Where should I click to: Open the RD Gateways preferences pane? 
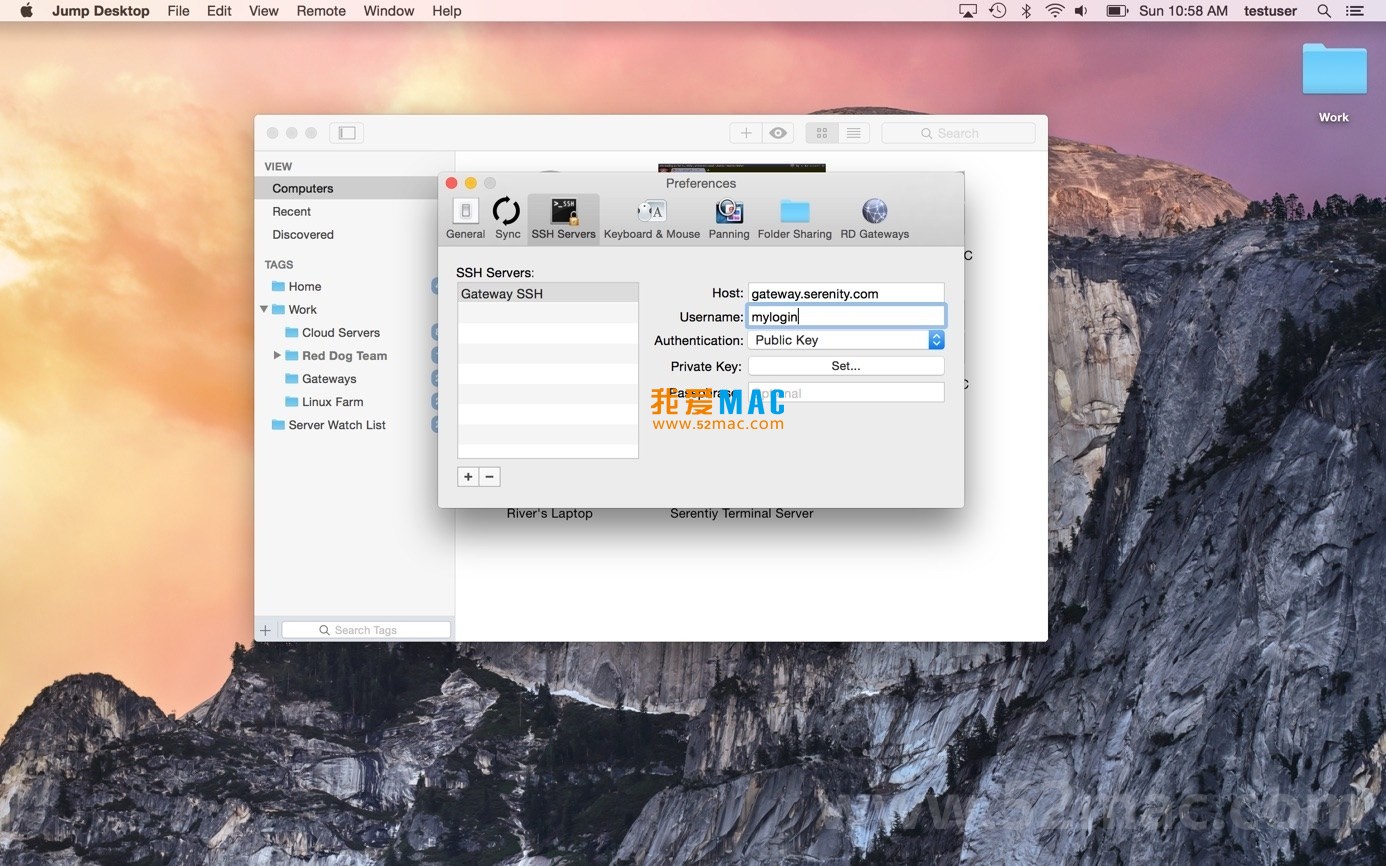(874, 218)
